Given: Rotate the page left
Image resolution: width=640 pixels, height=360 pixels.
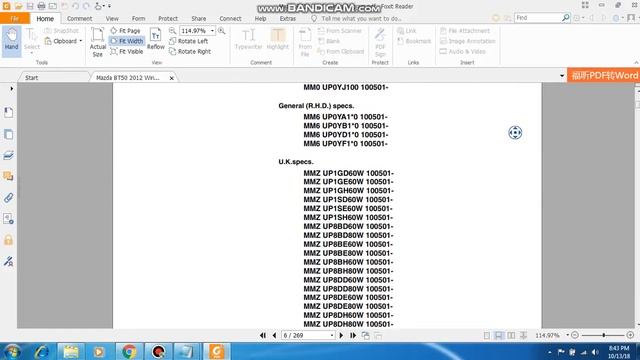Looking at the screenshot, I should pos(189,41).
